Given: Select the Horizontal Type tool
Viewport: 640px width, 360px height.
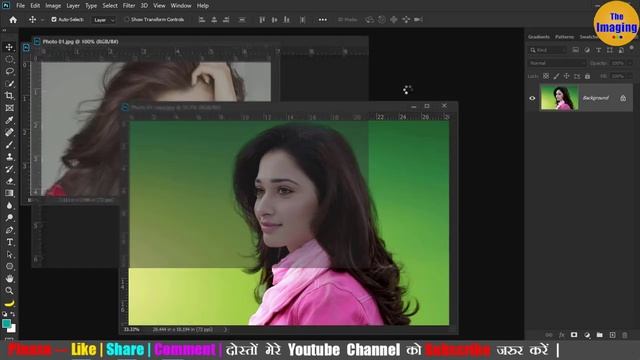Looking at the screenshot, I should (9, 242).
